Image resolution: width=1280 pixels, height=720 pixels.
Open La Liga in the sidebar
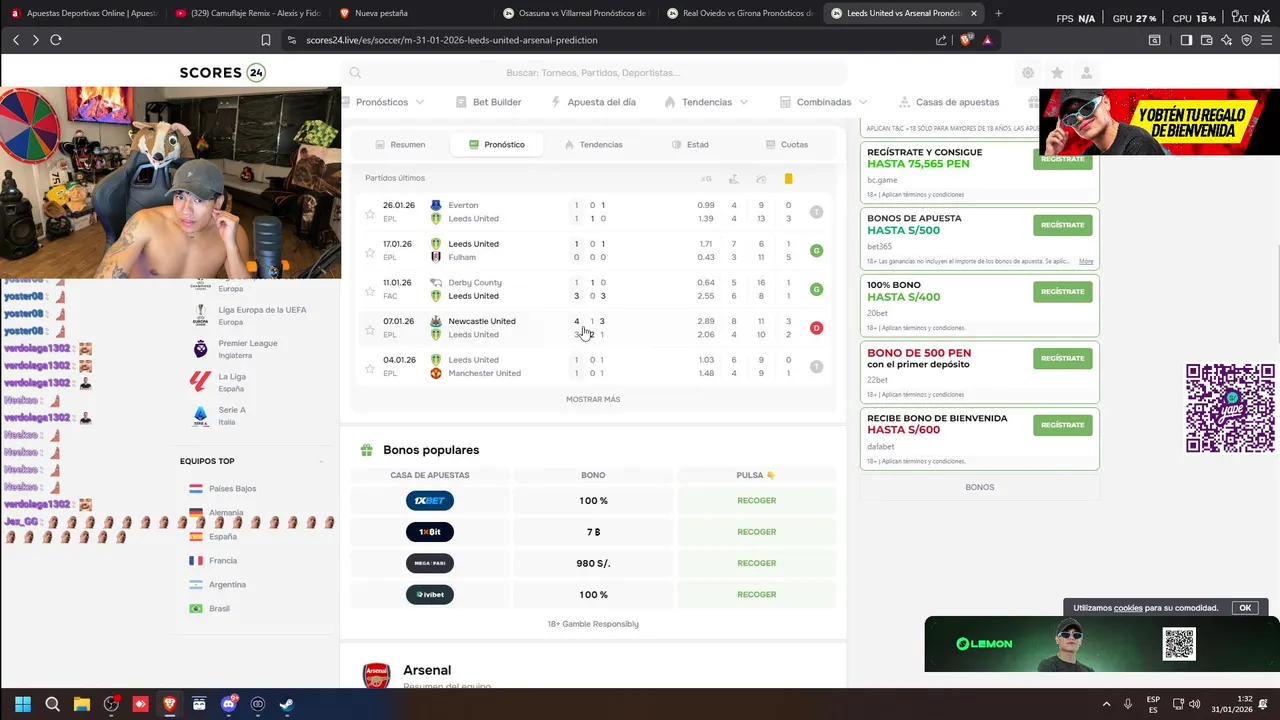click(x=232, y=382)
